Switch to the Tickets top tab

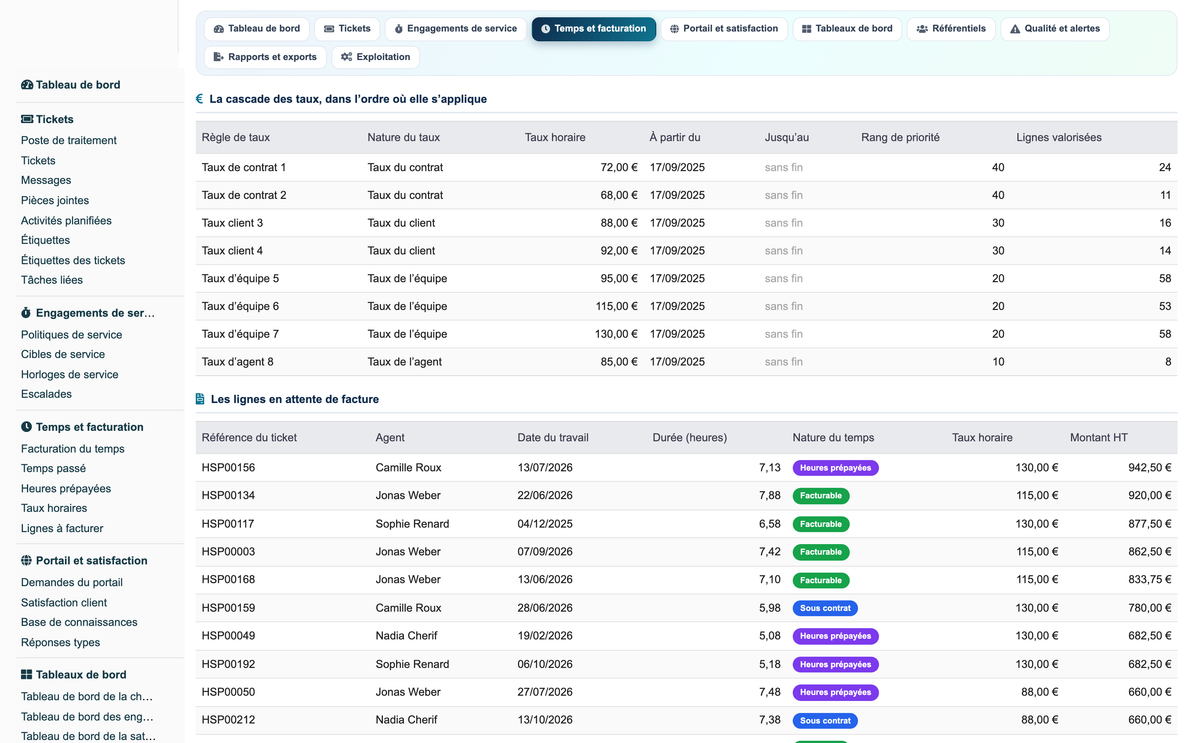[347, 29]
